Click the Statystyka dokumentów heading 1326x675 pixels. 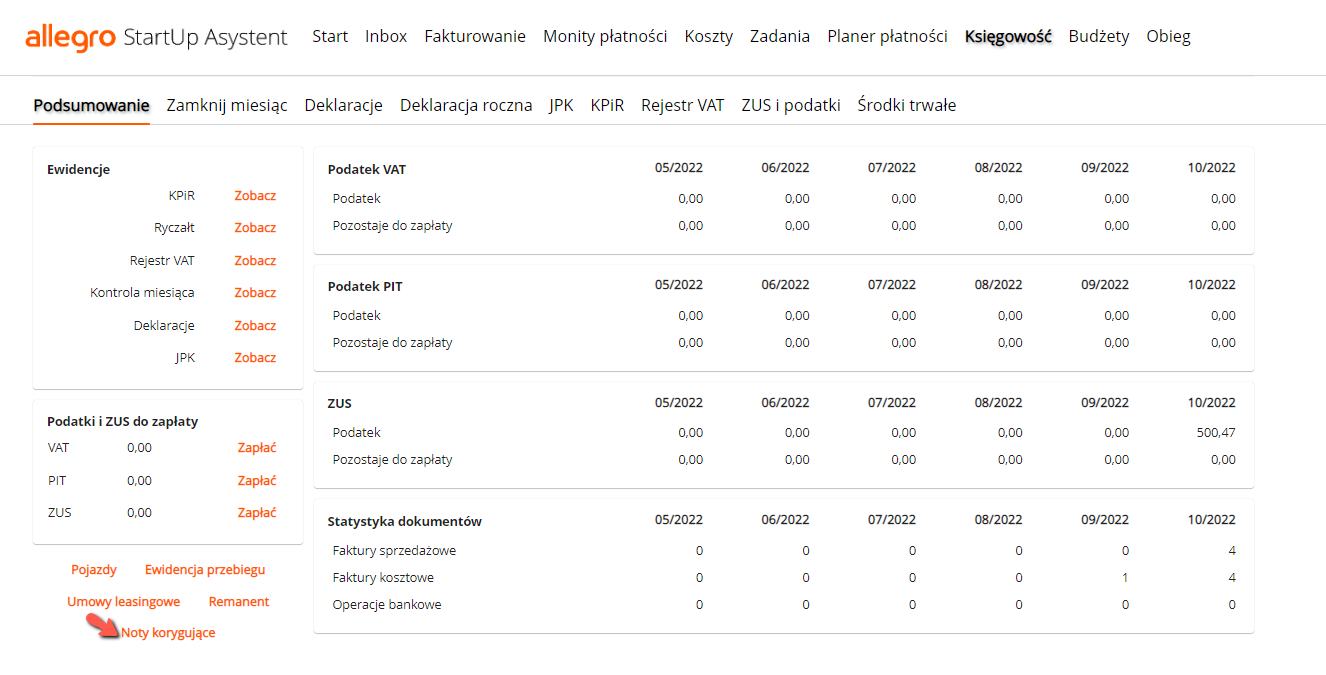405,521
